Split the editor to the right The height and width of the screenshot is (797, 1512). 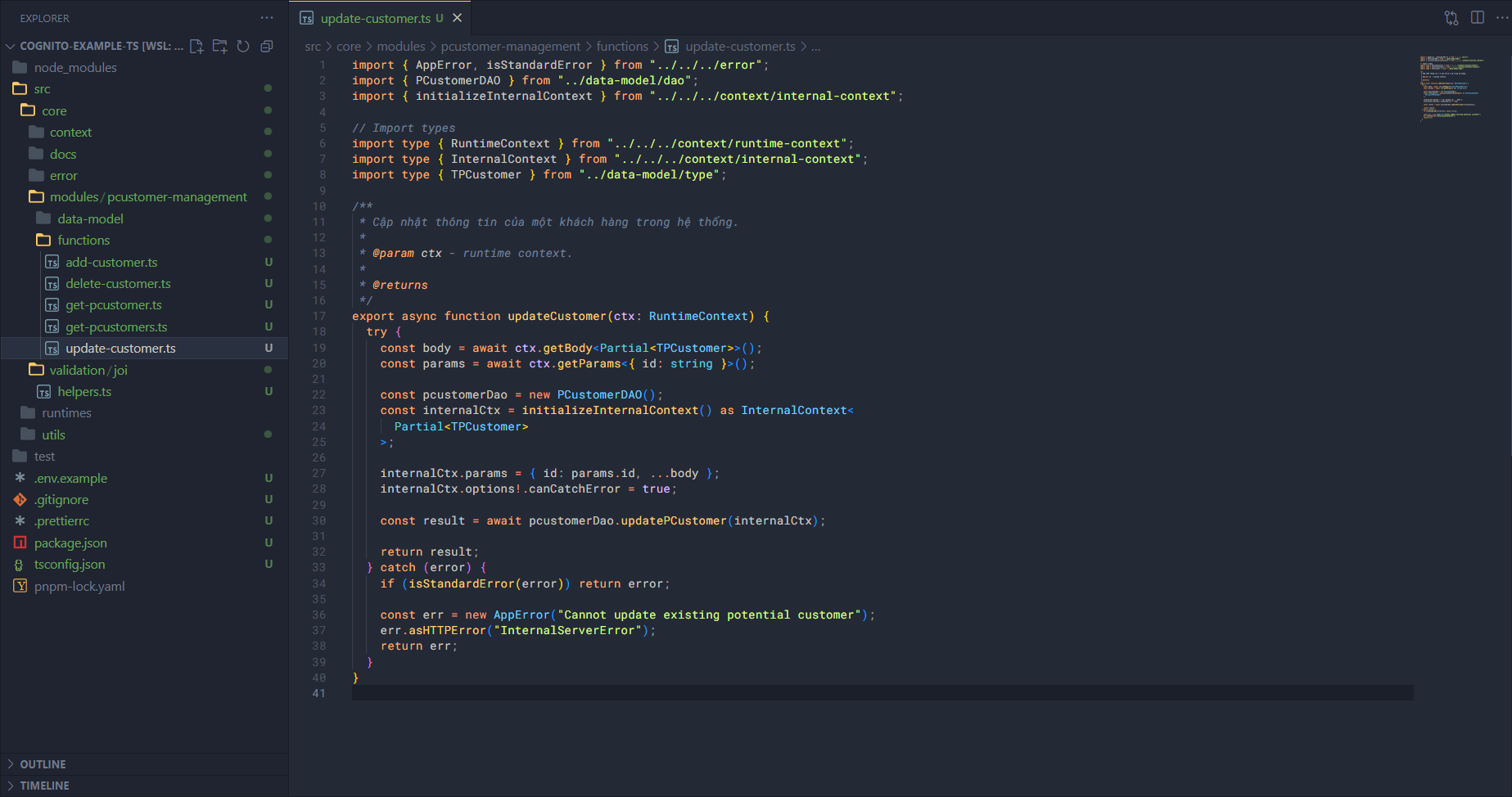[x=1477, y=18]
